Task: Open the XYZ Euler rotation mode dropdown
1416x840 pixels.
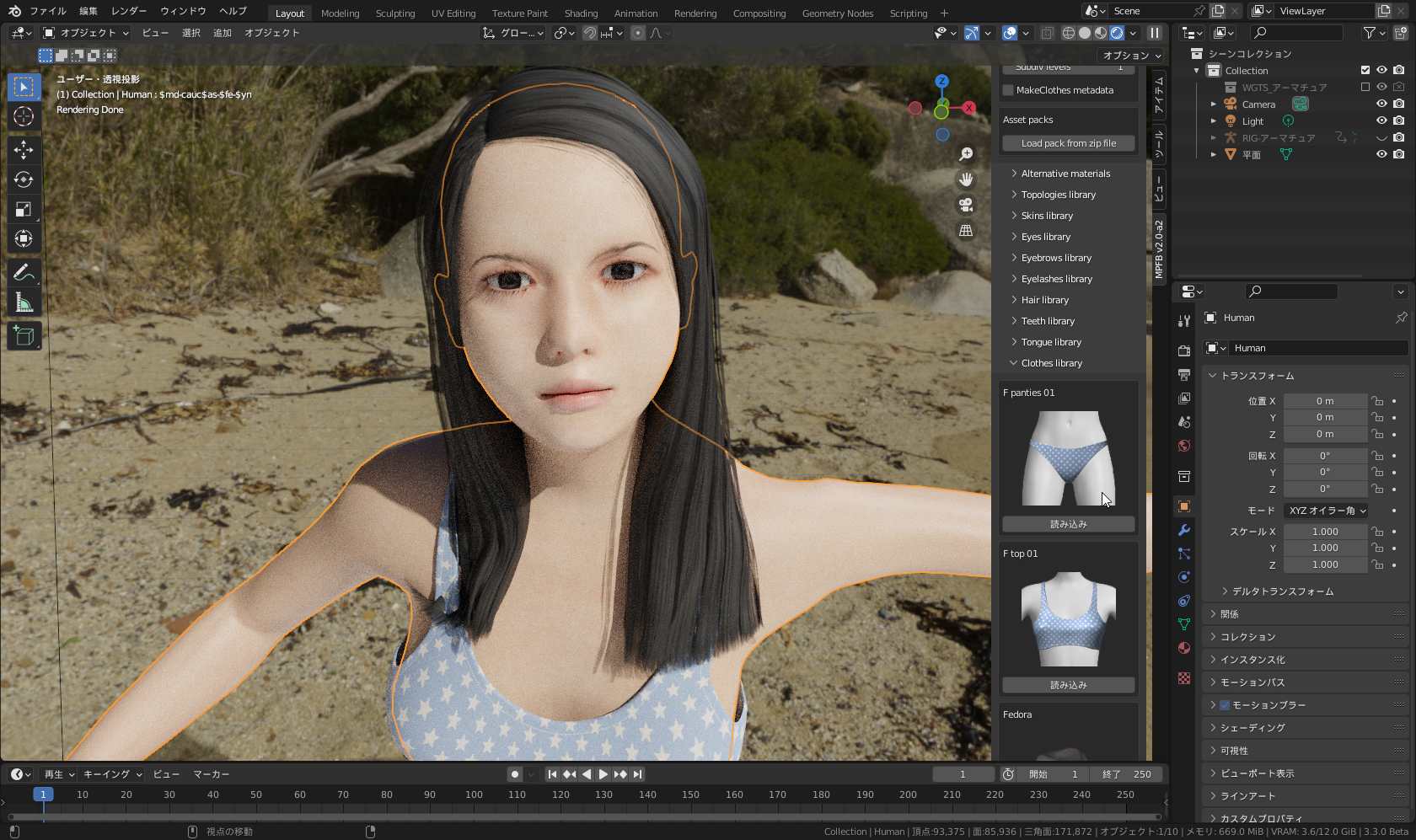Action: (1326, 510)
